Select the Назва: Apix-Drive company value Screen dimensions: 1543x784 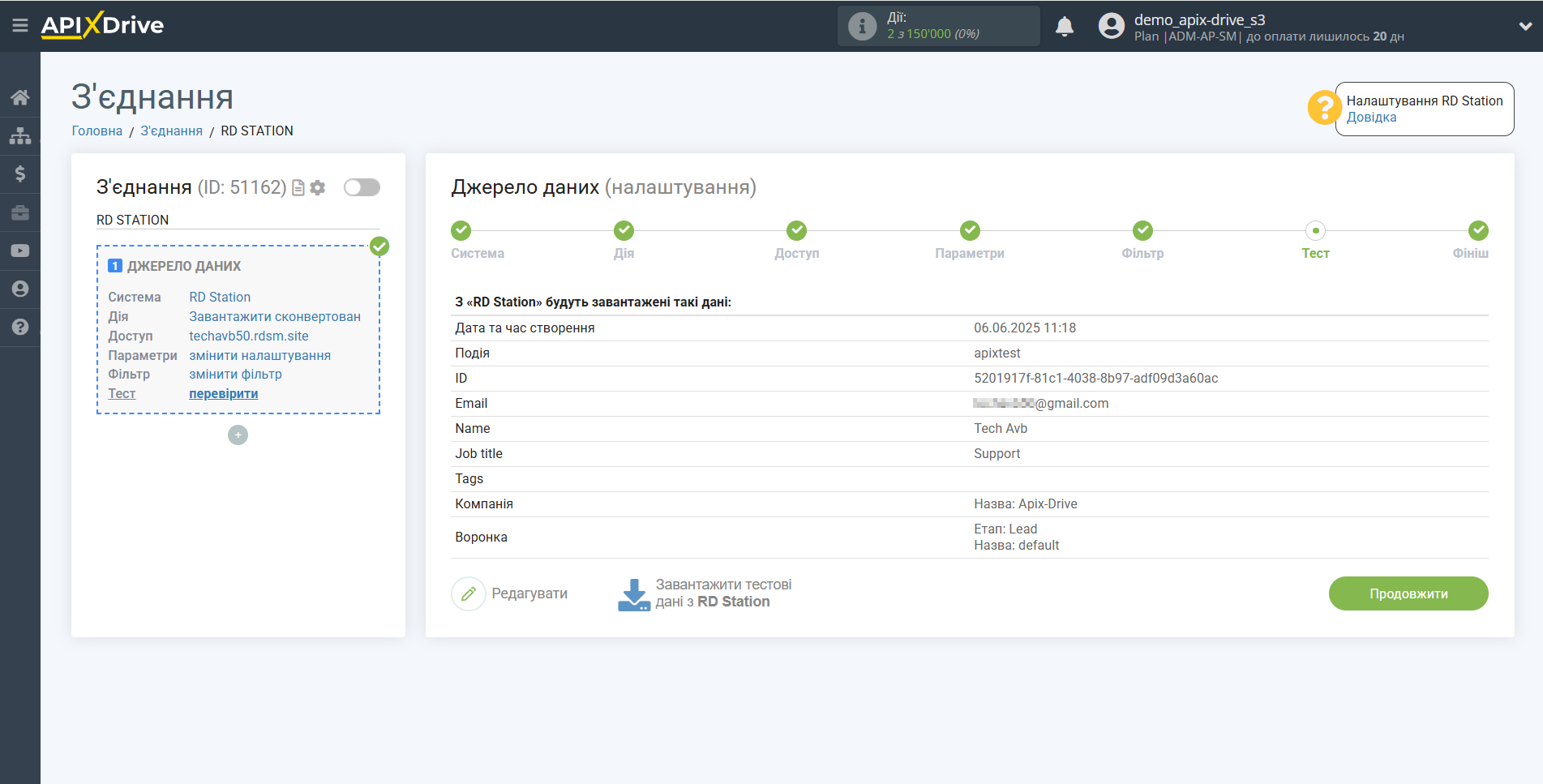point(1026,504)
